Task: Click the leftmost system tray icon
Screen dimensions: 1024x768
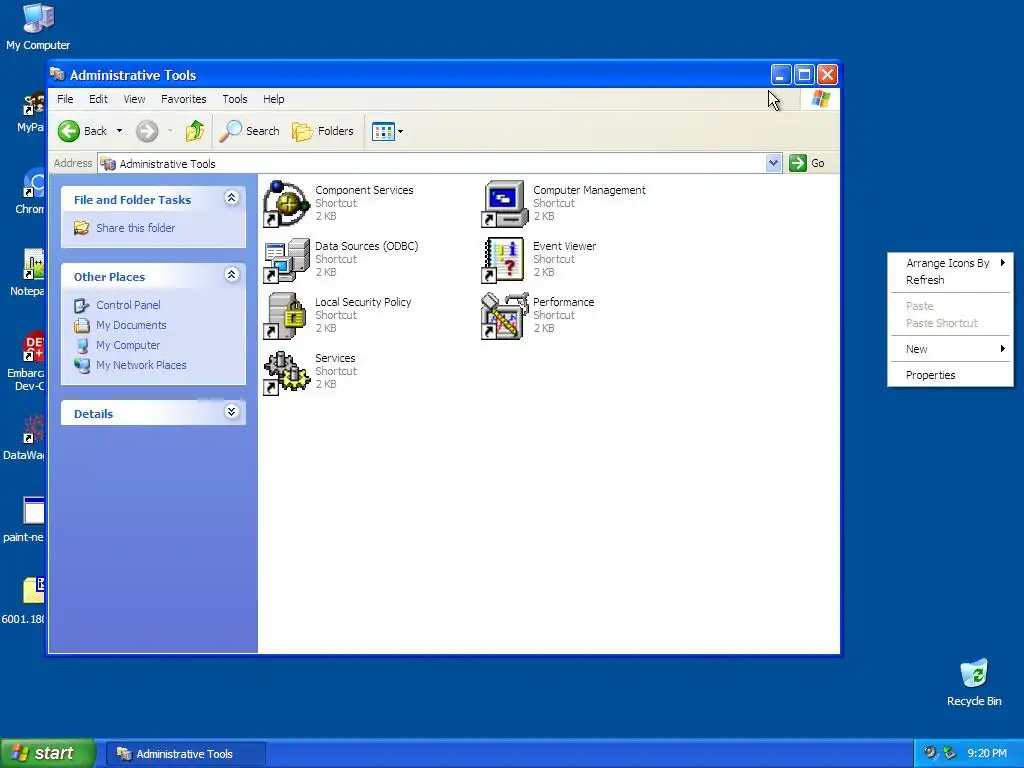Action: tap(930, 753)
